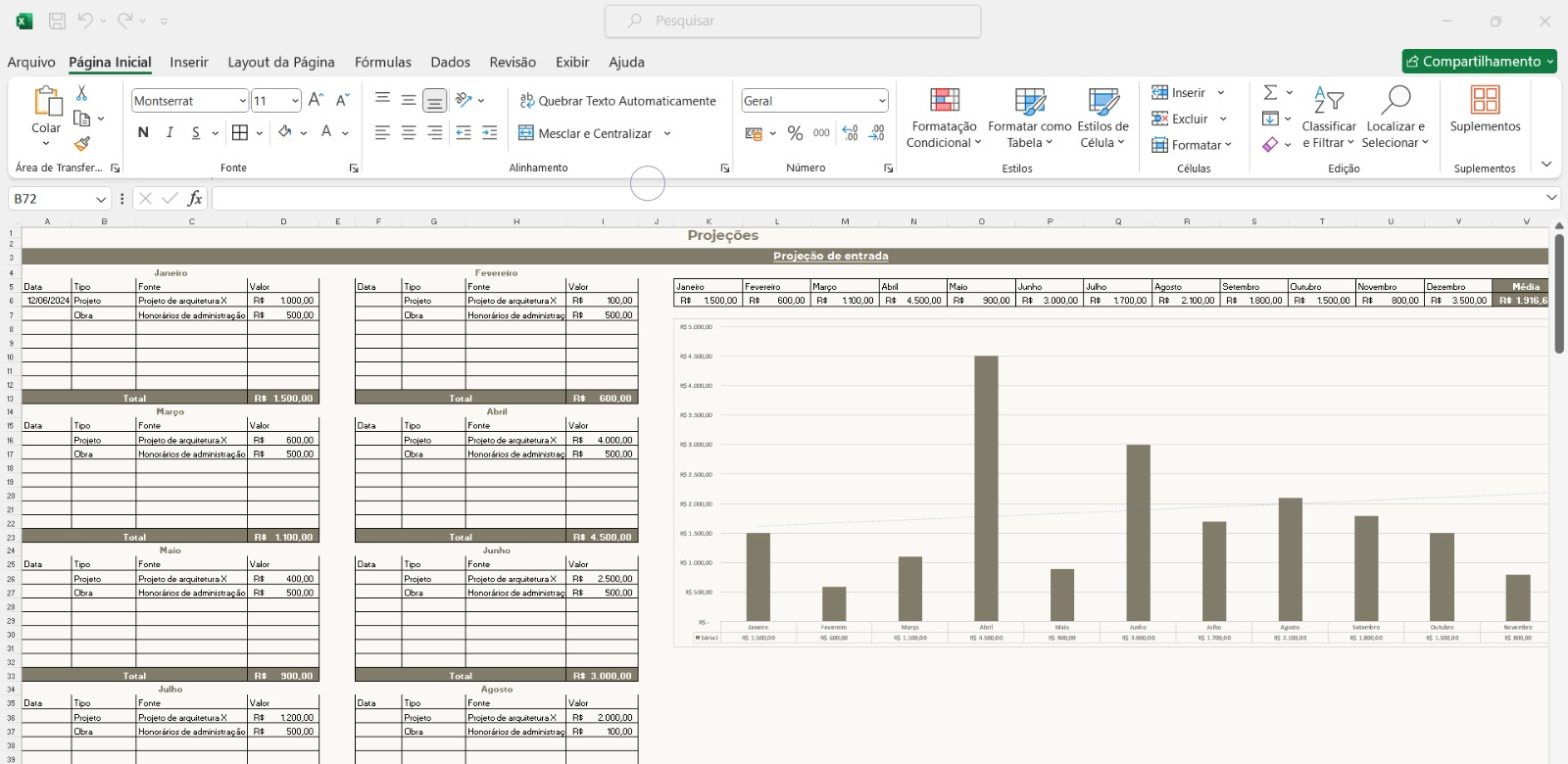This screenshot has height=764, width=1568.
Task: Expand the Mesclar e Centralizar dropdown arrow
Action: click(x=667, y=133)
